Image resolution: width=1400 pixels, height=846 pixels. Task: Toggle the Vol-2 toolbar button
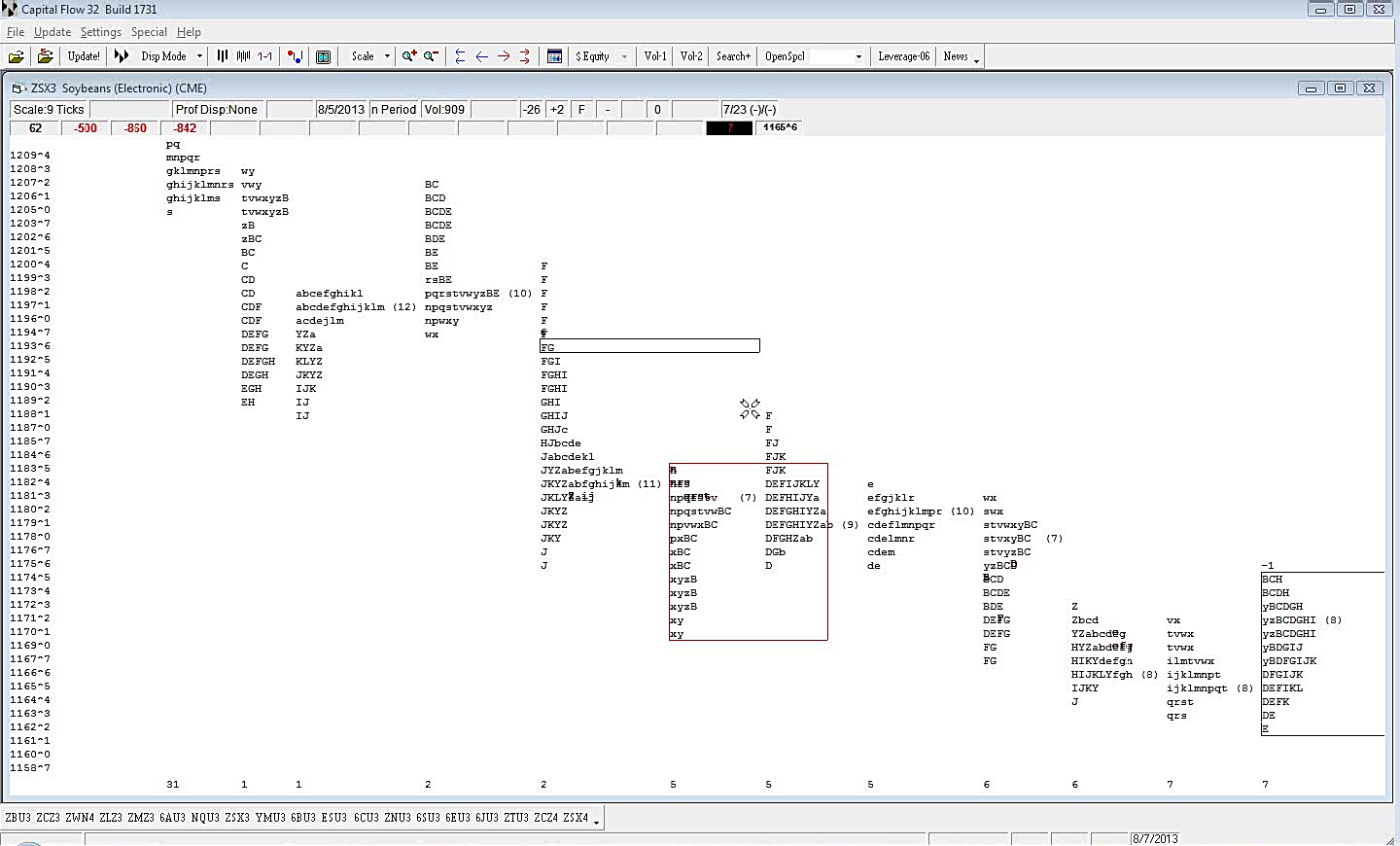[691, 56]
